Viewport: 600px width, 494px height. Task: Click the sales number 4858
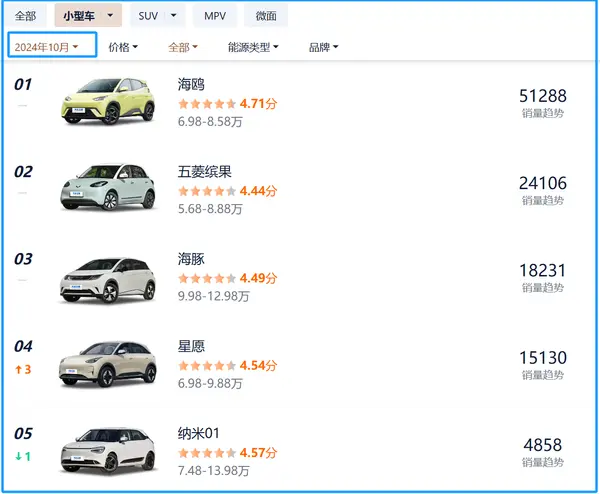pyautogui.click(x=543, y=445)
